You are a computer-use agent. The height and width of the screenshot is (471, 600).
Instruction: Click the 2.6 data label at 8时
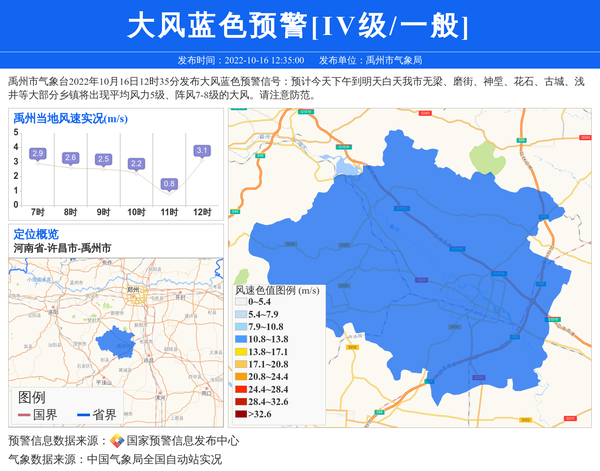70,158
